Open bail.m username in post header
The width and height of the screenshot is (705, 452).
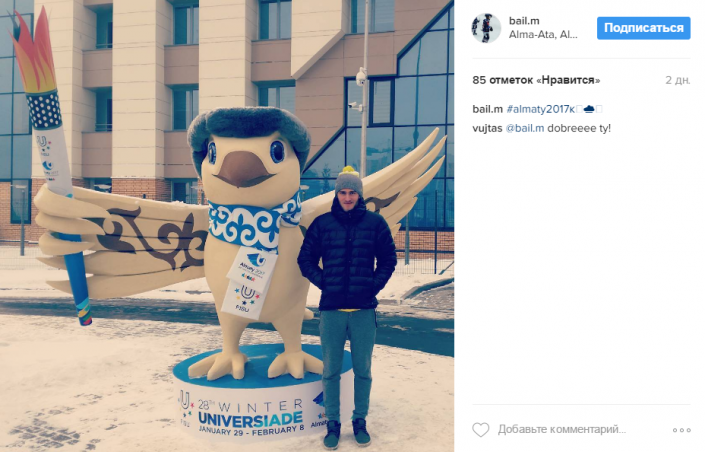[x=524, y=21]
